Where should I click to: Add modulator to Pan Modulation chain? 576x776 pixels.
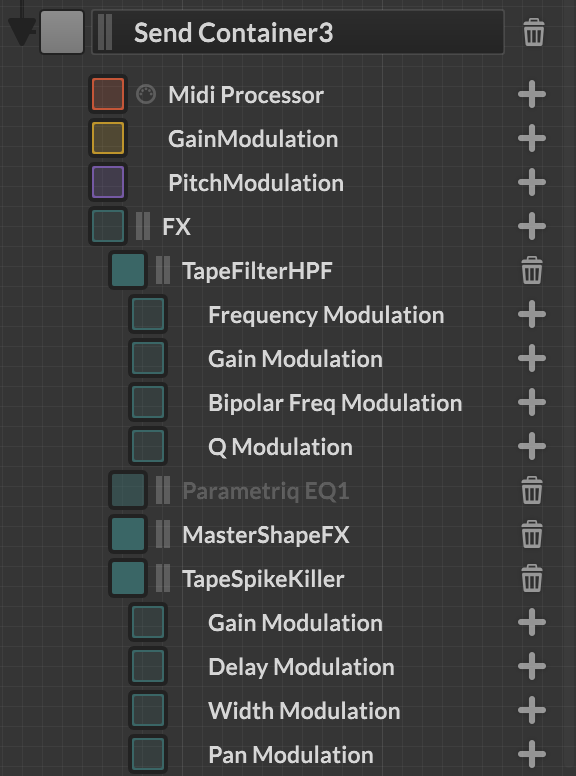click(x=532, y=754)
